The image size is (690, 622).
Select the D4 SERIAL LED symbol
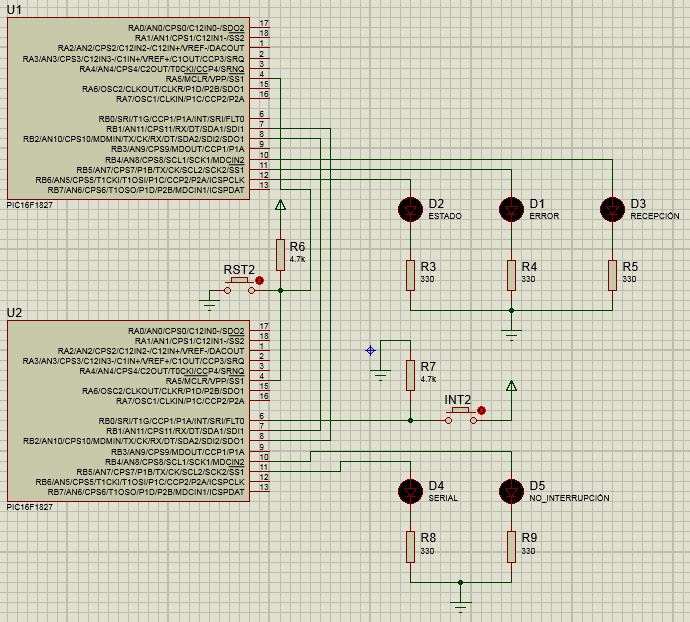(410, 491)
